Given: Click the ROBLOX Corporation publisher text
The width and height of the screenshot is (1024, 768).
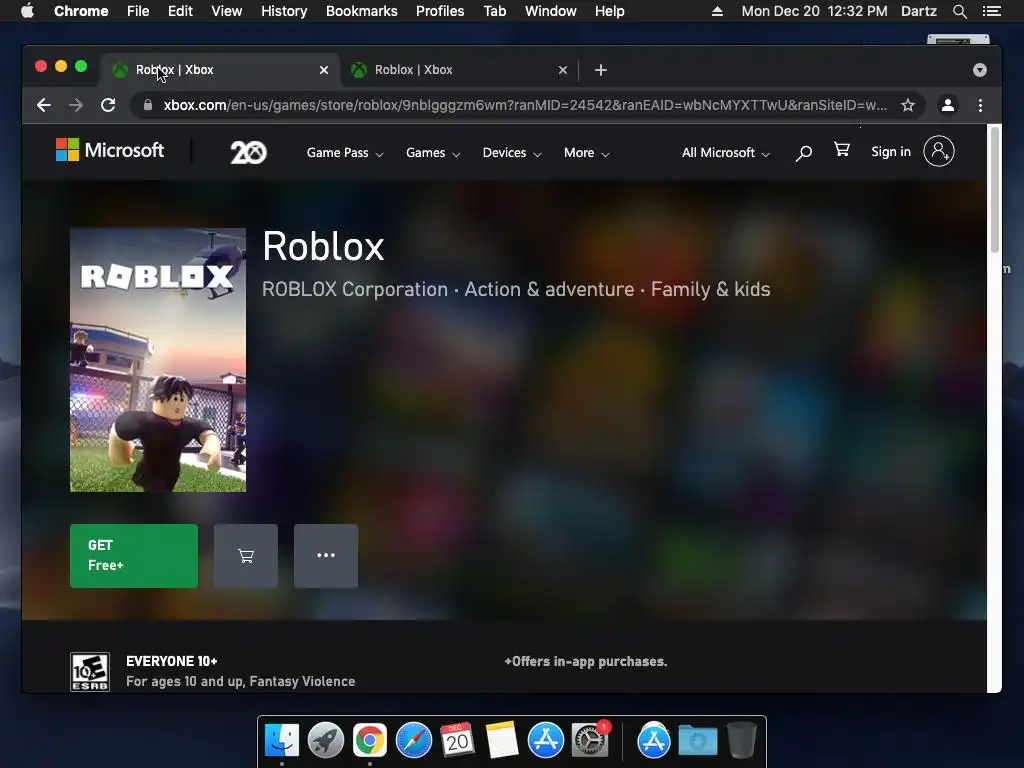Looking at the screenshot, I should (355, 289).
